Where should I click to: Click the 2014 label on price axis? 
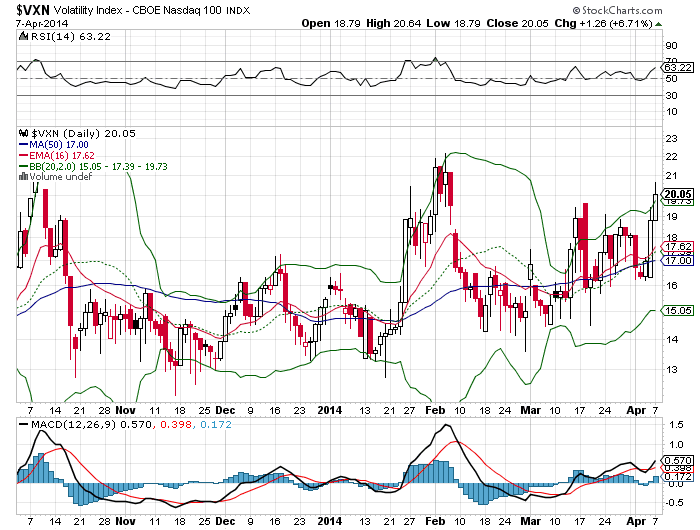[329, 410]
